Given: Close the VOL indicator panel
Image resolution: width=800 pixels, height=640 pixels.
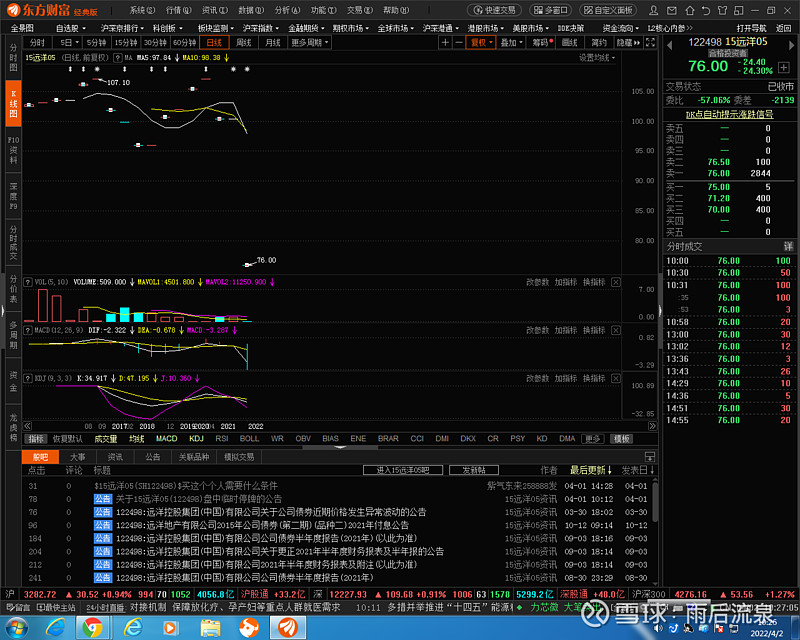Looking at the screenshot, I should (616, 282).
